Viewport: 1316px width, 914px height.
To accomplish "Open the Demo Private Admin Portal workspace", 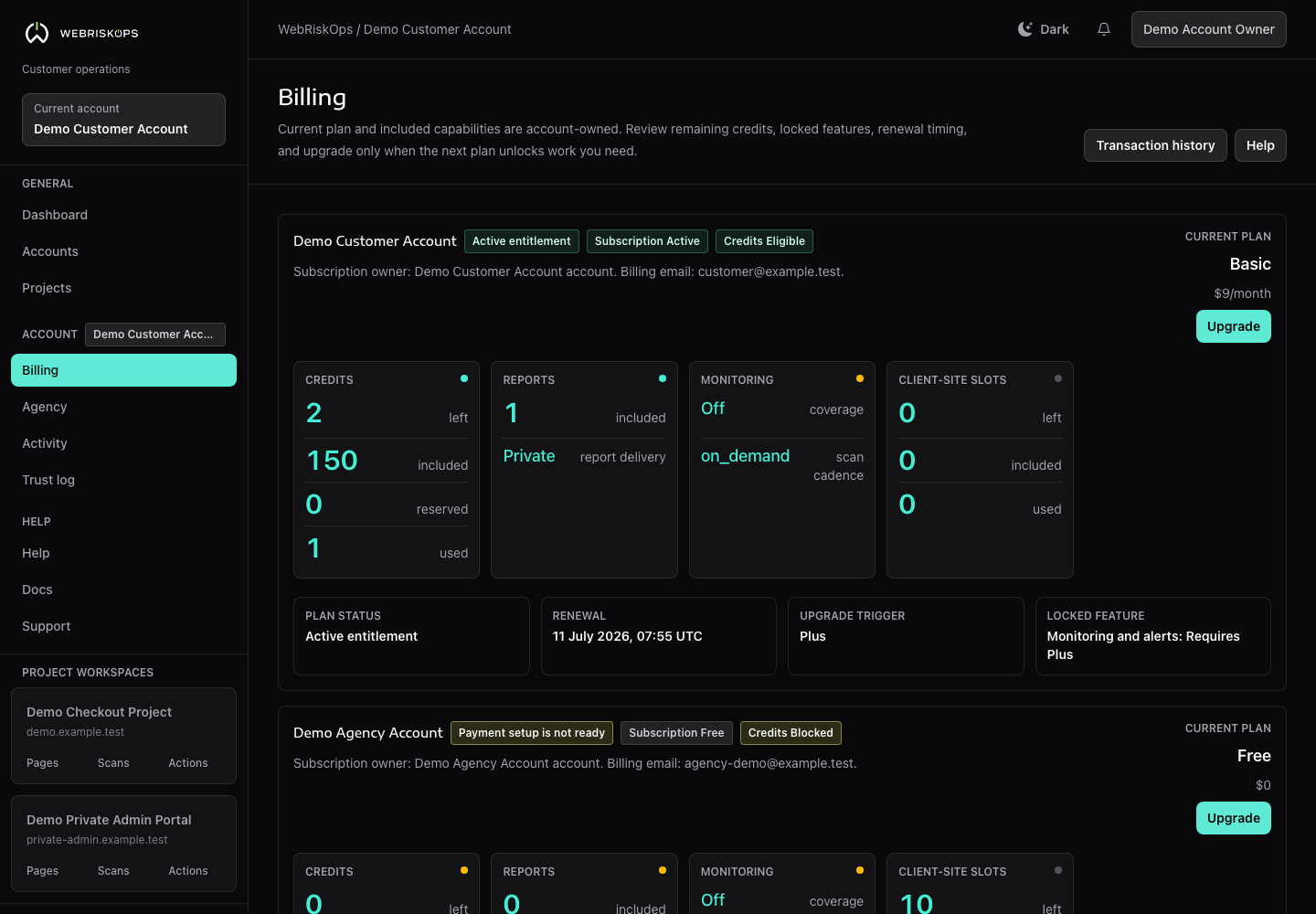I will coord(109,820).
